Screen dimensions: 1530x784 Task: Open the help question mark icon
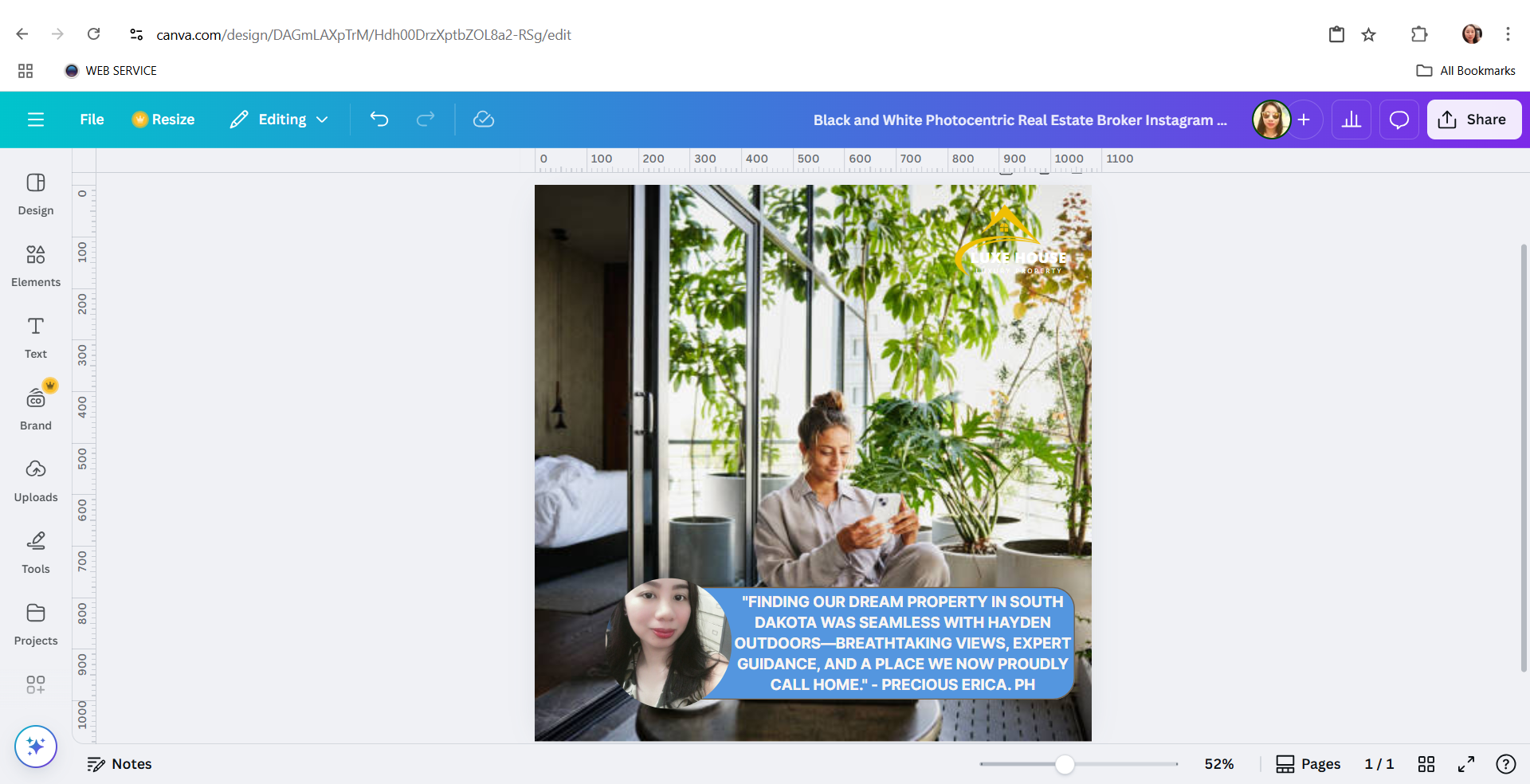point(1506,764)
